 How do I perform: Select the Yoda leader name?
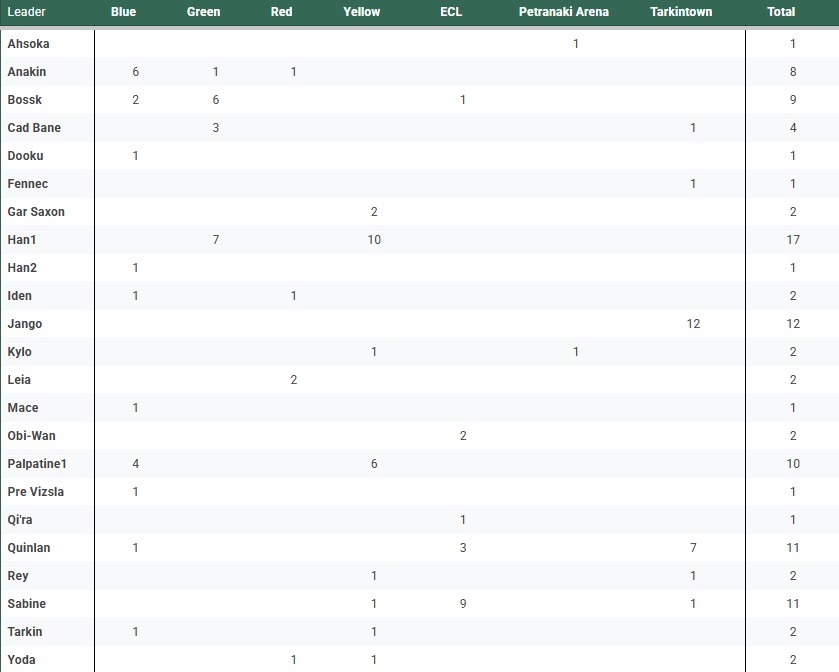21,660
